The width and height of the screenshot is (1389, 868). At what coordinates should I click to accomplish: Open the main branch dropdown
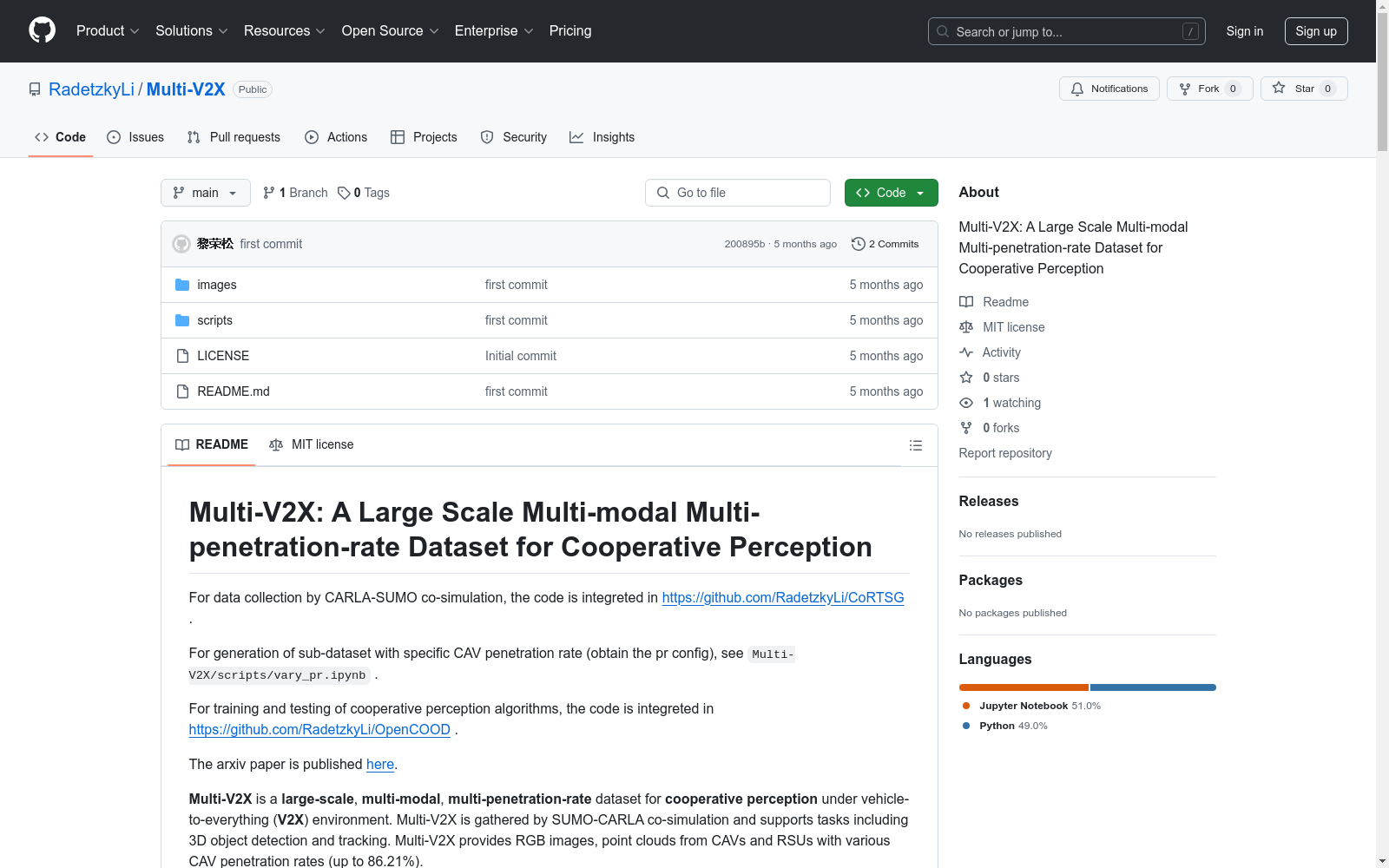tap(206, 193)
